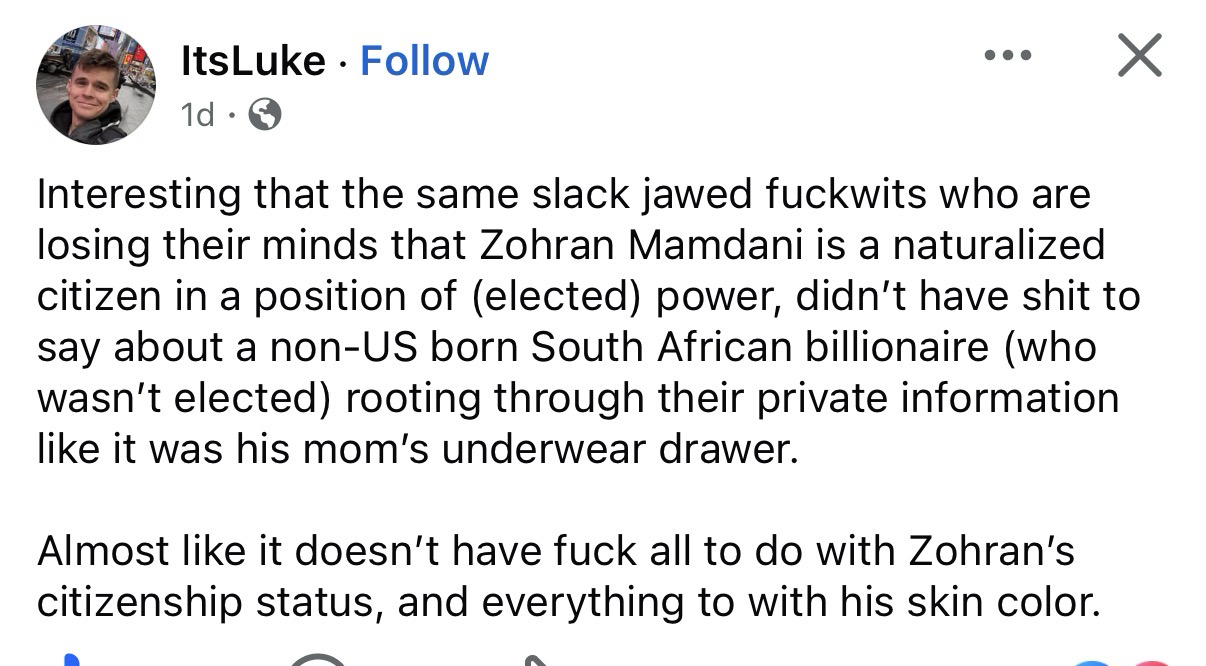1206x666 pixels.
Task: Open ItsLuke's profile from the name
Action: [x=253, y=62]
